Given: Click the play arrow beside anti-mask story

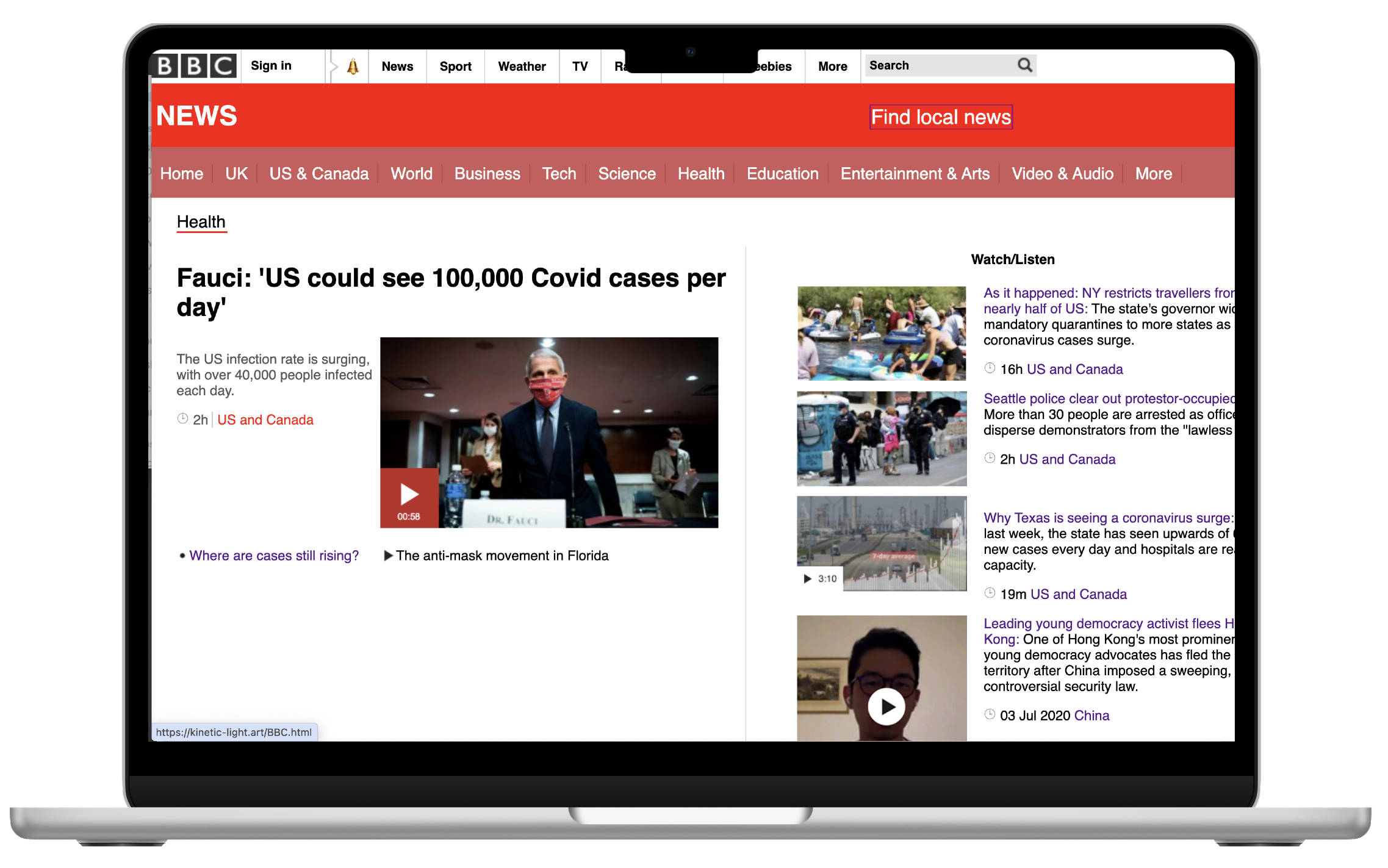Looking at the screenshot, I should tap(389, 555).
